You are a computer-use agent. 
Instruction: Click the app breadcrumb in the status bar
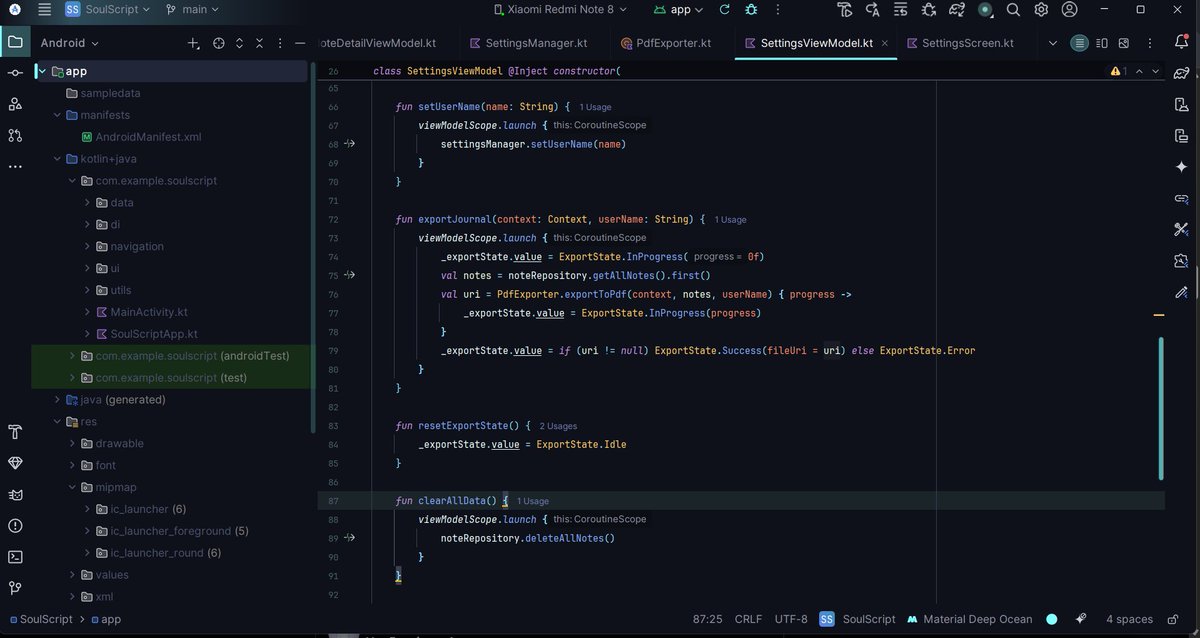coord(110,619)
